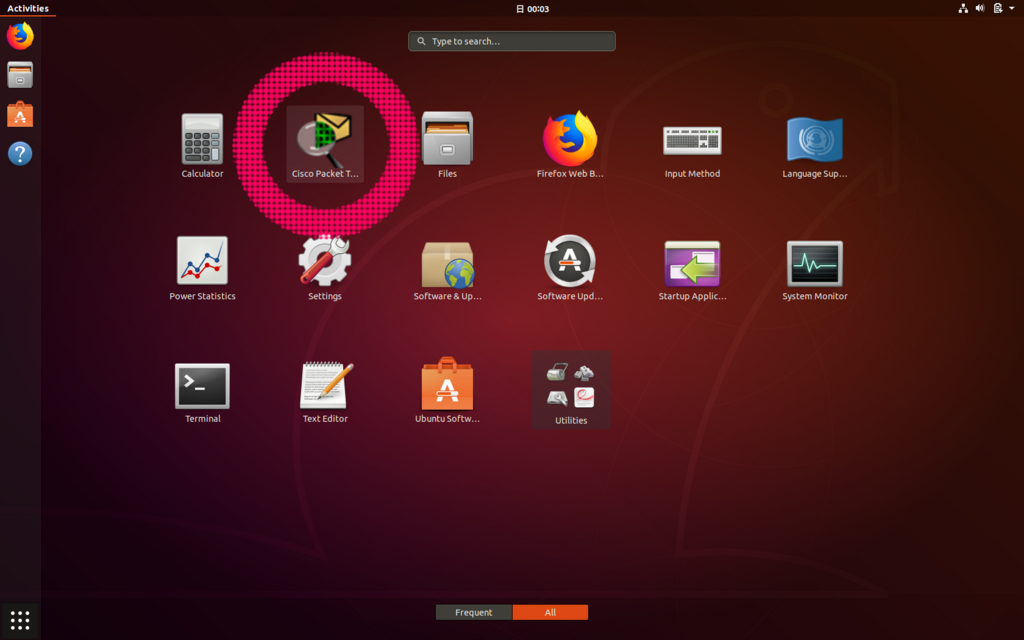Click Firefox icon in the dock
This screenshot has height=640, width=1024.
(20, 36)
